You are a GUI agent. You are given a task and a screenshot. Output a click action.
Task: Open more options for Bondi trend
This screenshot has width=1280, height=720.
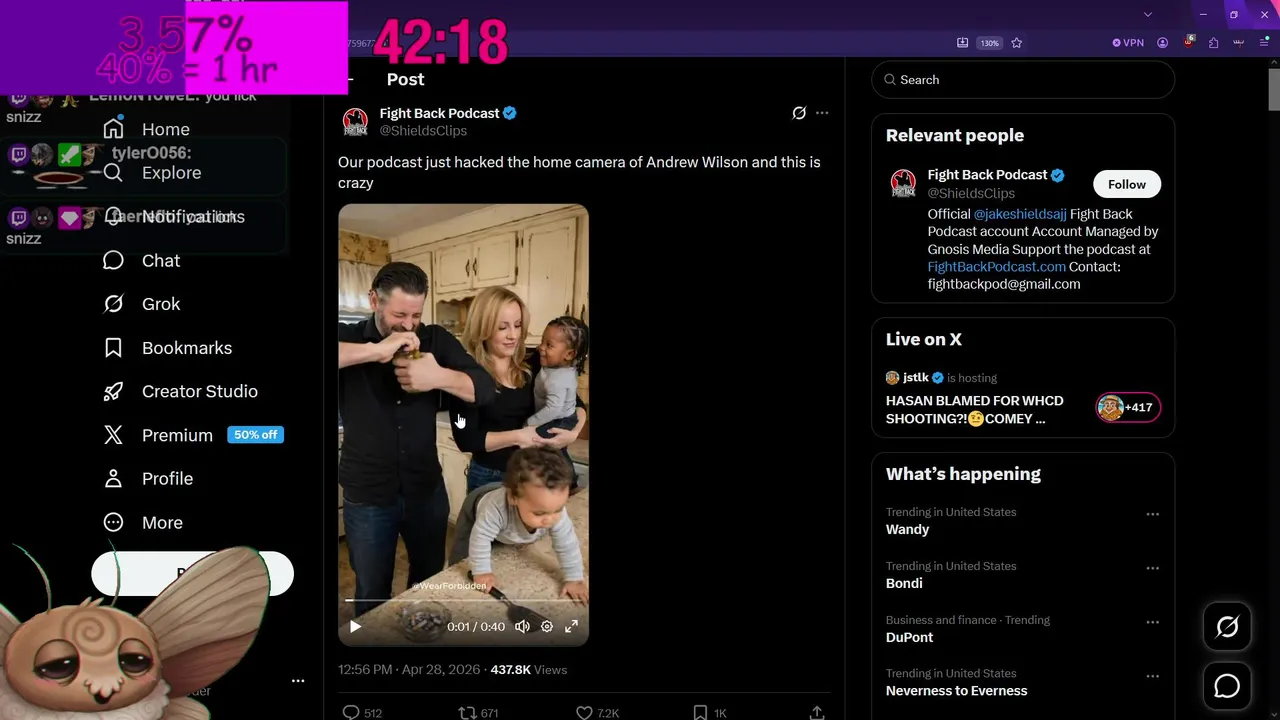click(x=1152, y=568)
